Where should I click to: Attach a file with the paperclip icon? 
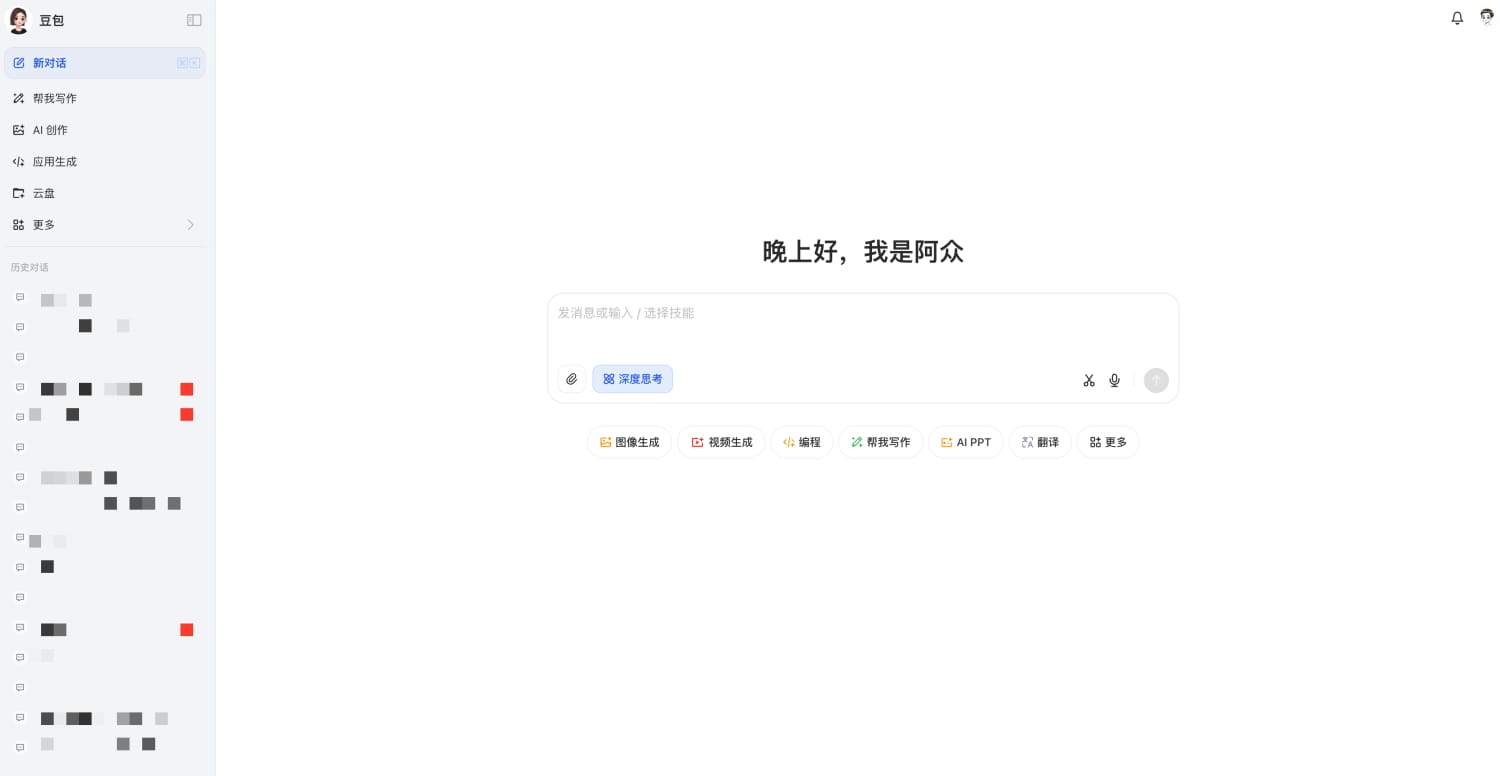point(572,379)
